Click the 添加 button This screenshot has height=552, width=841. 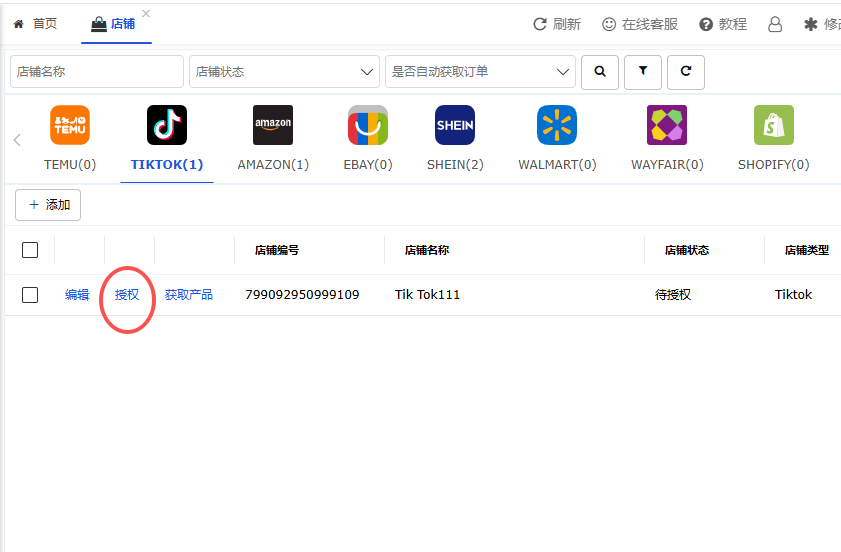tap(48, 205)
